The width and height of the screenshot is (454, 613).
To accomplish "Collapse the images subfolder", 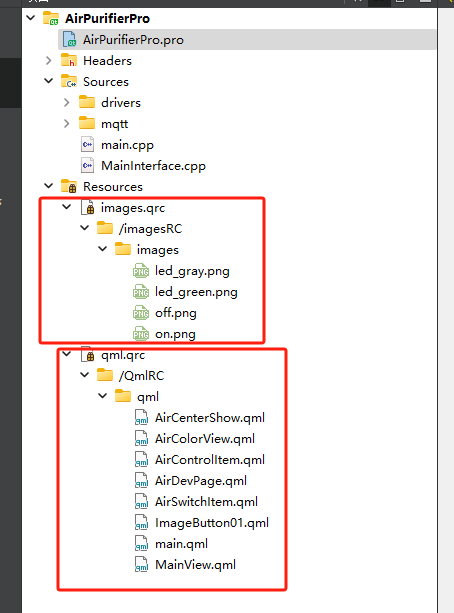I will [x=103, y=249].
